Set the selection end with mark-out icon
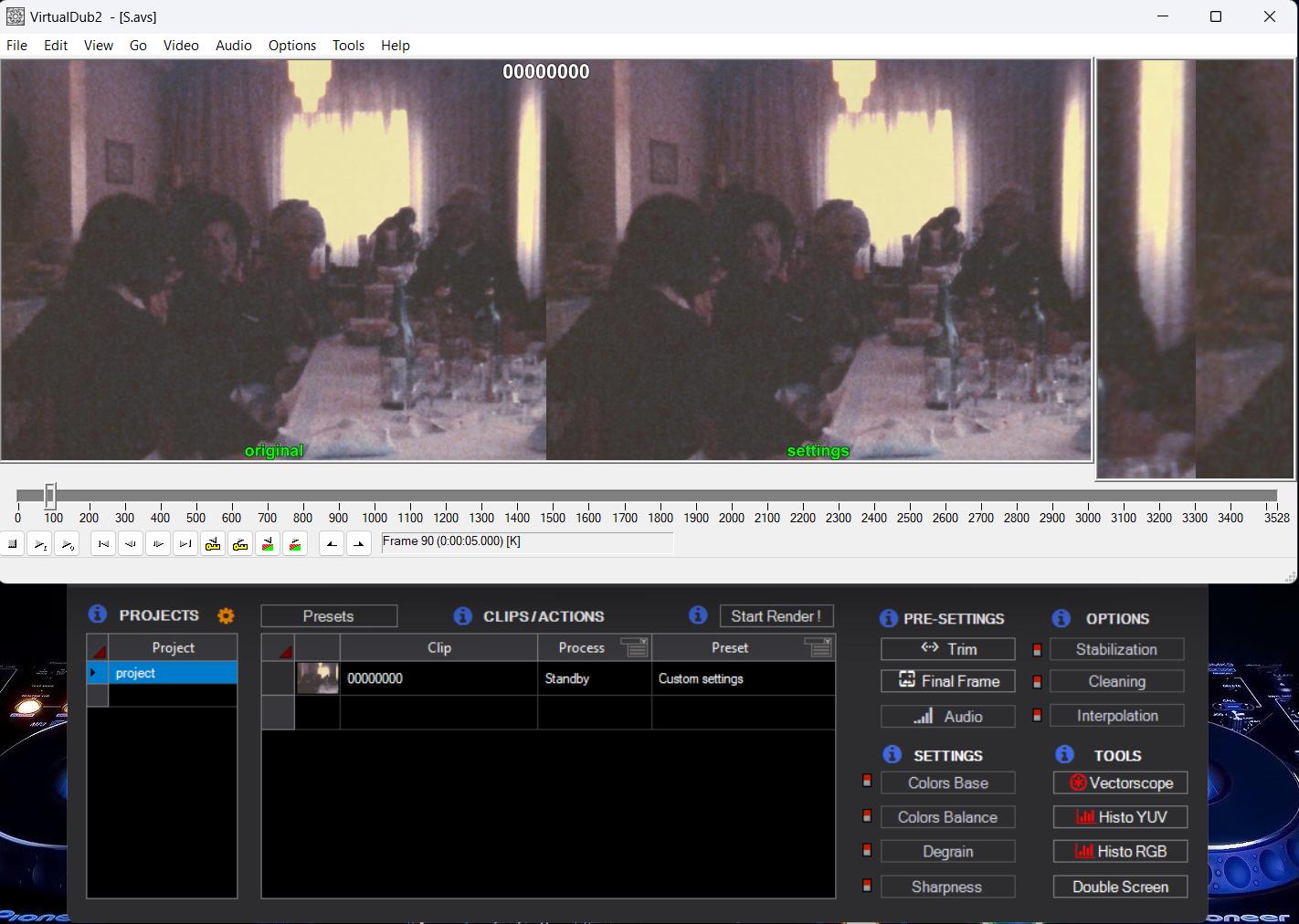1299x924 pixels. (x=359, y=544)
